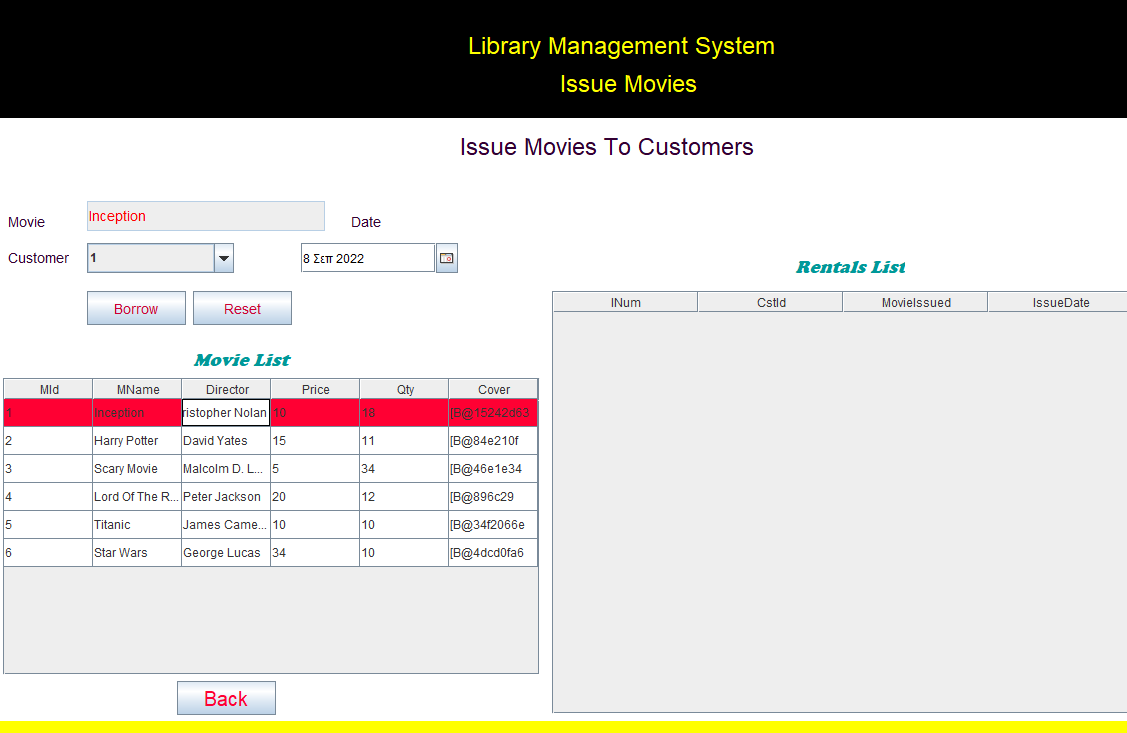Screen dimensions: 1127x733
Task: Open the calendar date picker icon
Action: 446,257
